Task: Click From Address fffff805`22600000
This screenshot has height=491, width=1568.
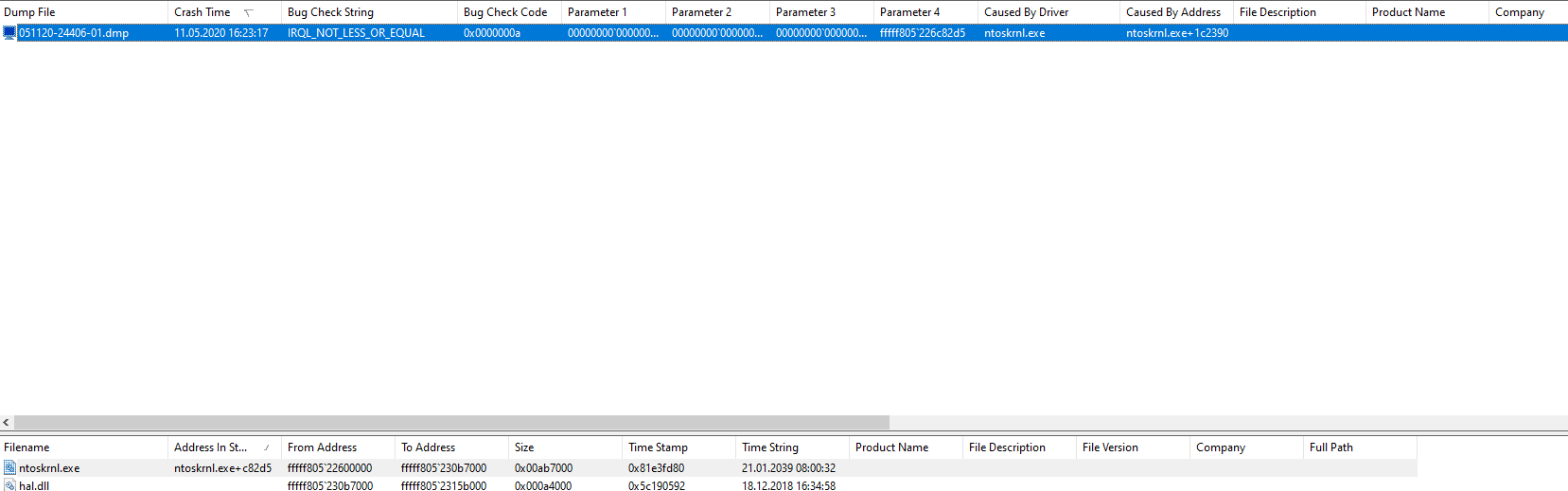Action: pos(330,468)
